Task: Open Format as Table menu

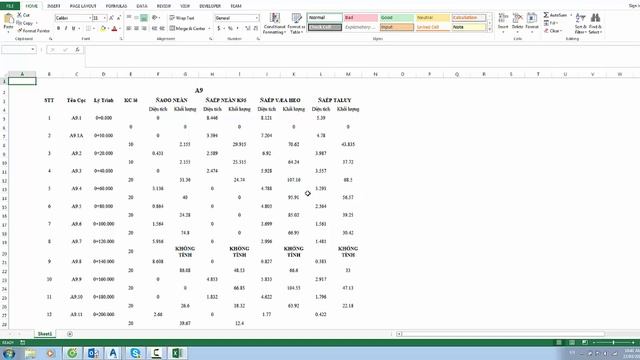Action: (296, 23)
